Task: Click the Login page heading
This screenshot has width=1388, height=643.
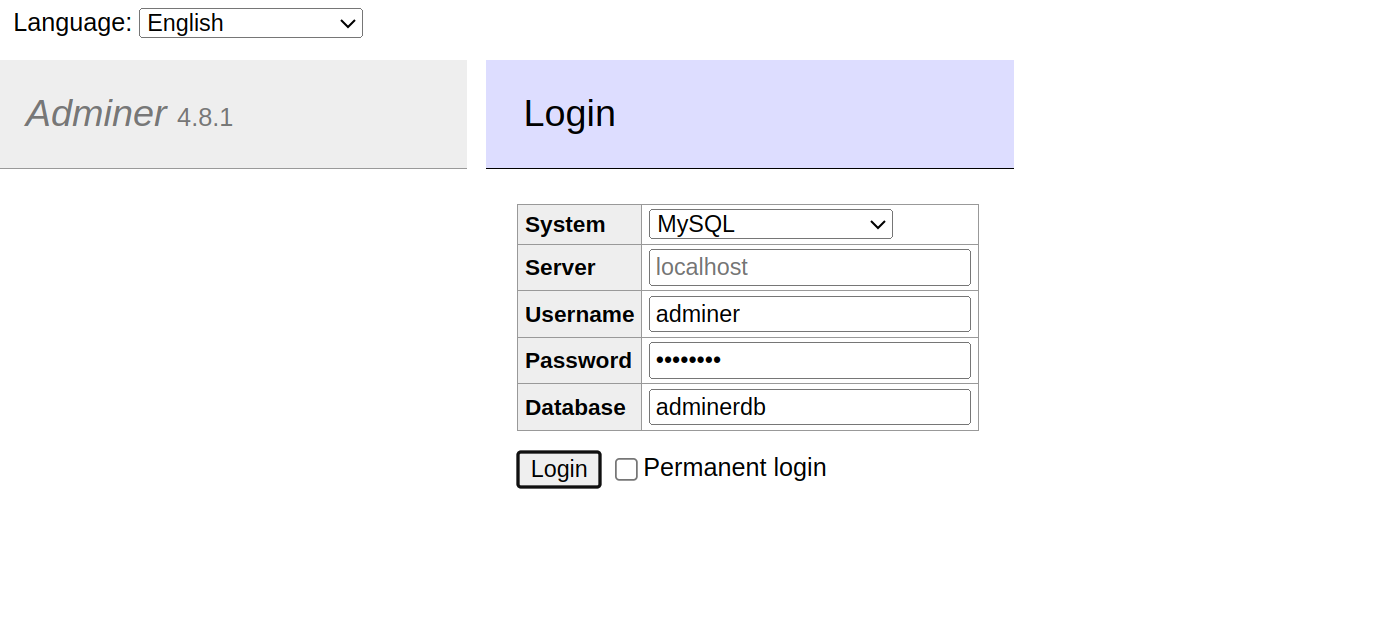Action: click(x=569, y=114)
